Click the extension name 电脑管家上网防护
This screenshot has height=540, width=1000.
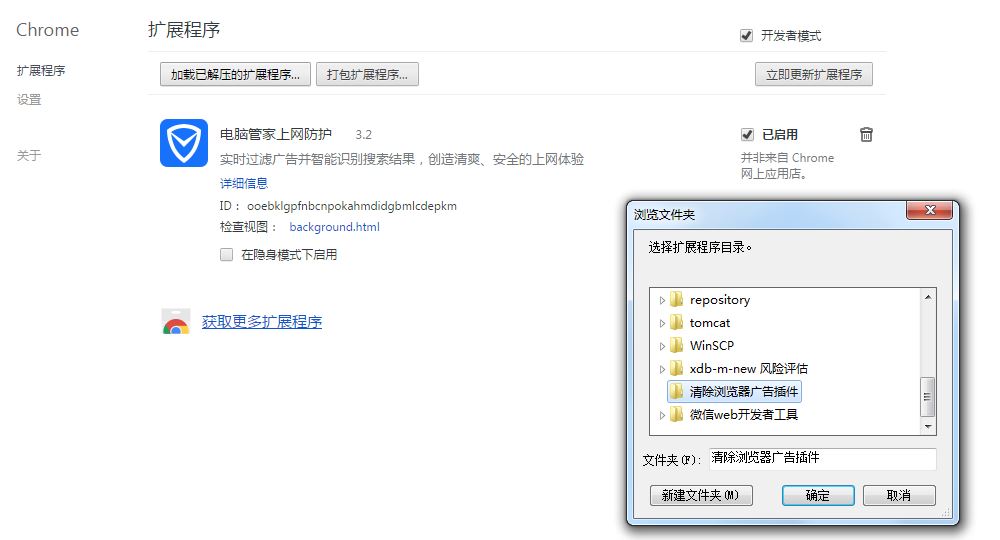[x=276, y=135]
